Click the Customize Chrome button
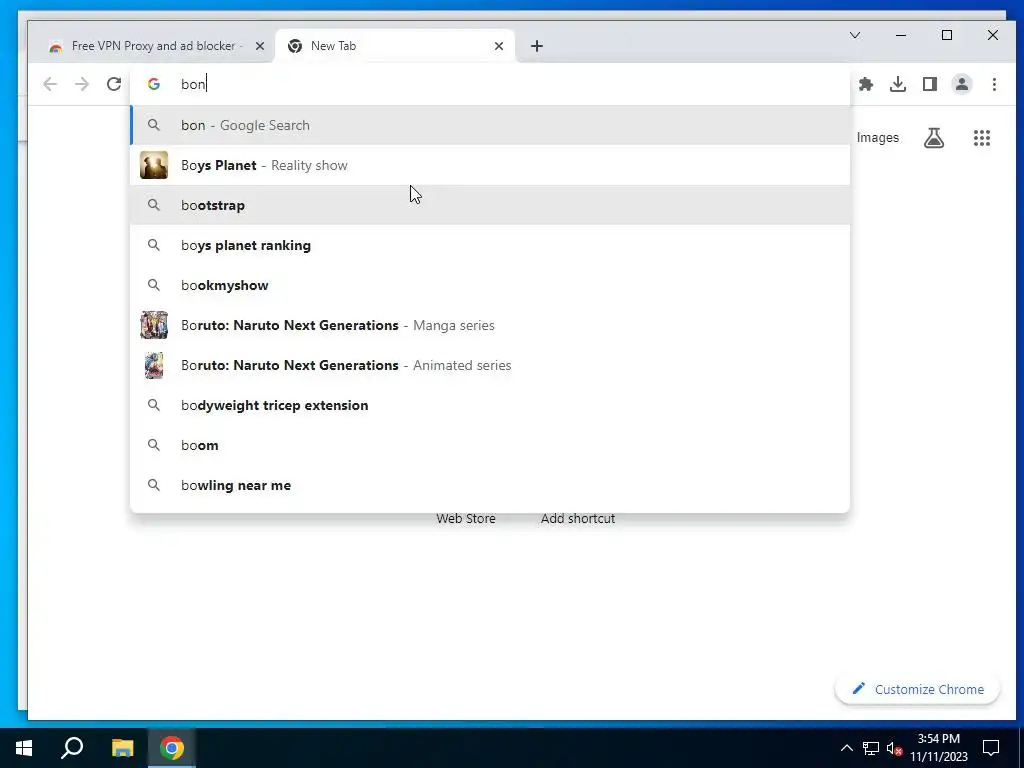This screenshot has height=768, width=1024. 917,689
